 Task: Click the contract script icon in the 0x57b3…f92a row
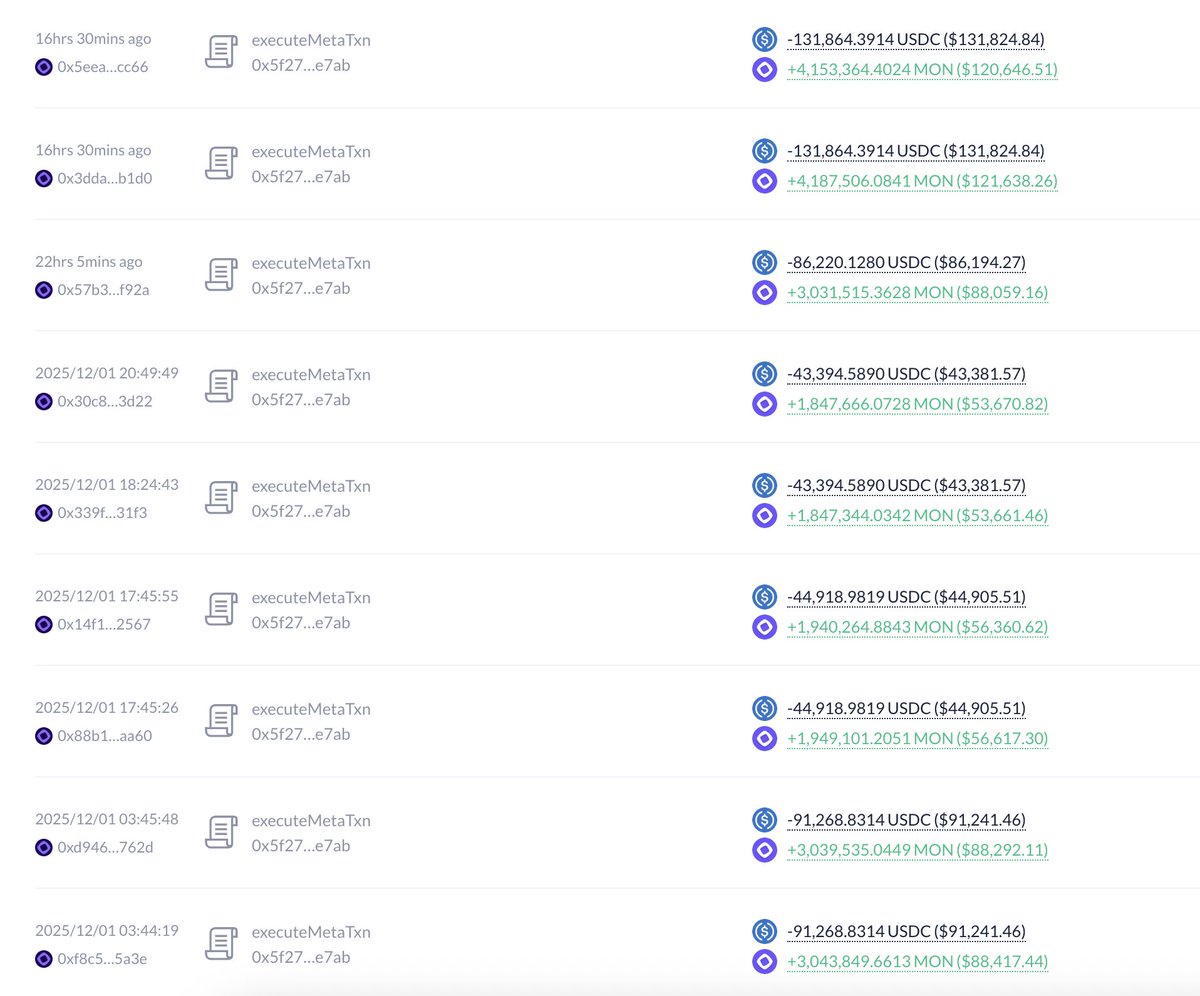tap(221, 275)
